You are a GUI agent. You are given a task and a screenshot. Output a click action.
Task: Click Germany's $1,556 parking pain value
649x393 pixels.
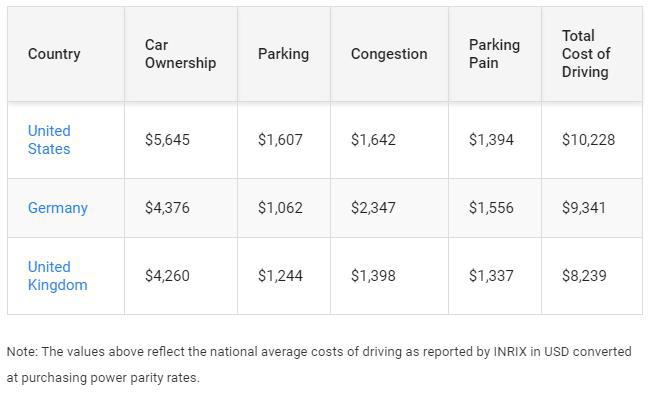click(x=491, y=207)
